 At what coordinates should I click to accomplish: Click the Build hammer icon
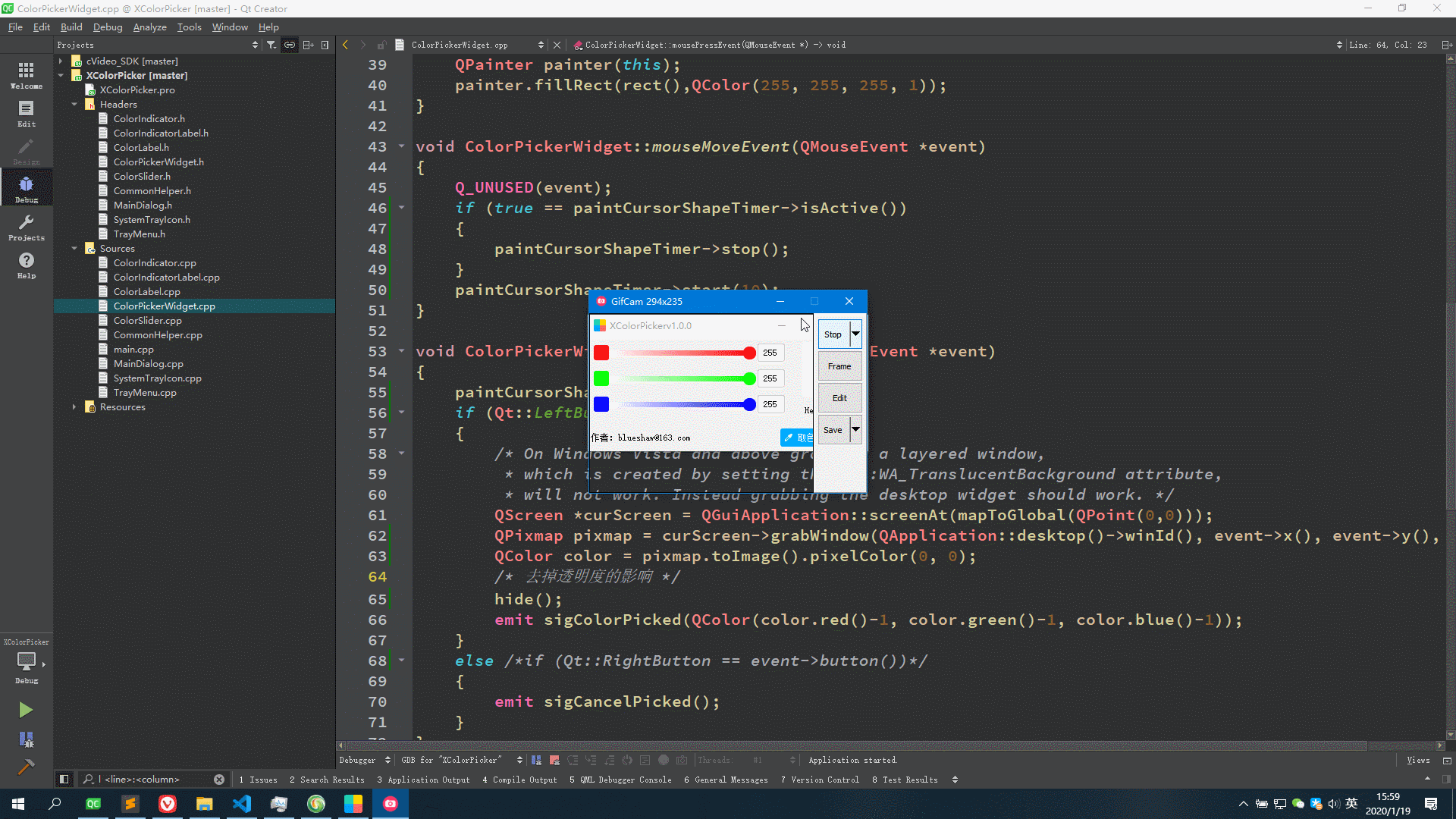coord(26,767)
